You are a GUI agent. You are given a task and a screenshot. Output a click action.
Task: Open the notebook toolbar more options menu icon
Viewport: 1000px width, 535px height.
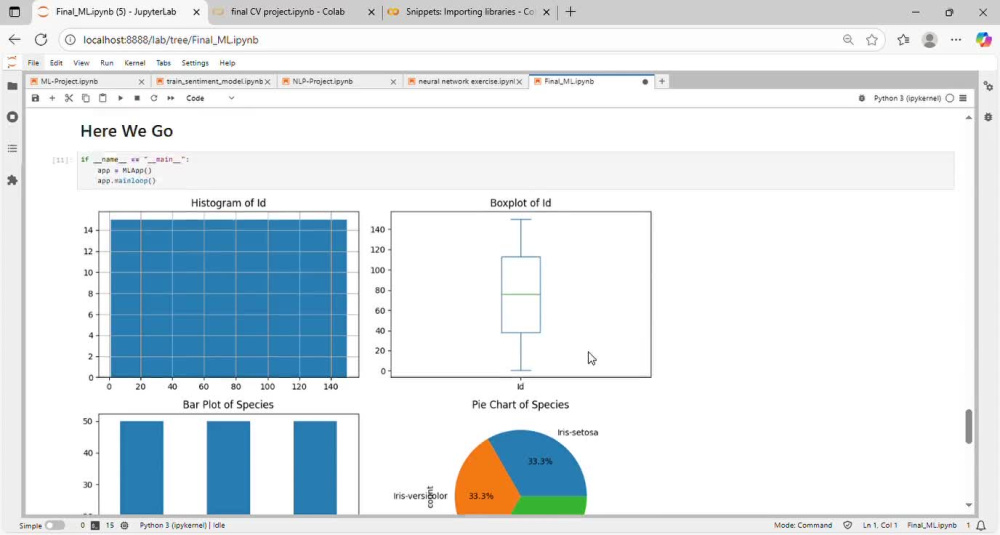click(x=963, y=98)
